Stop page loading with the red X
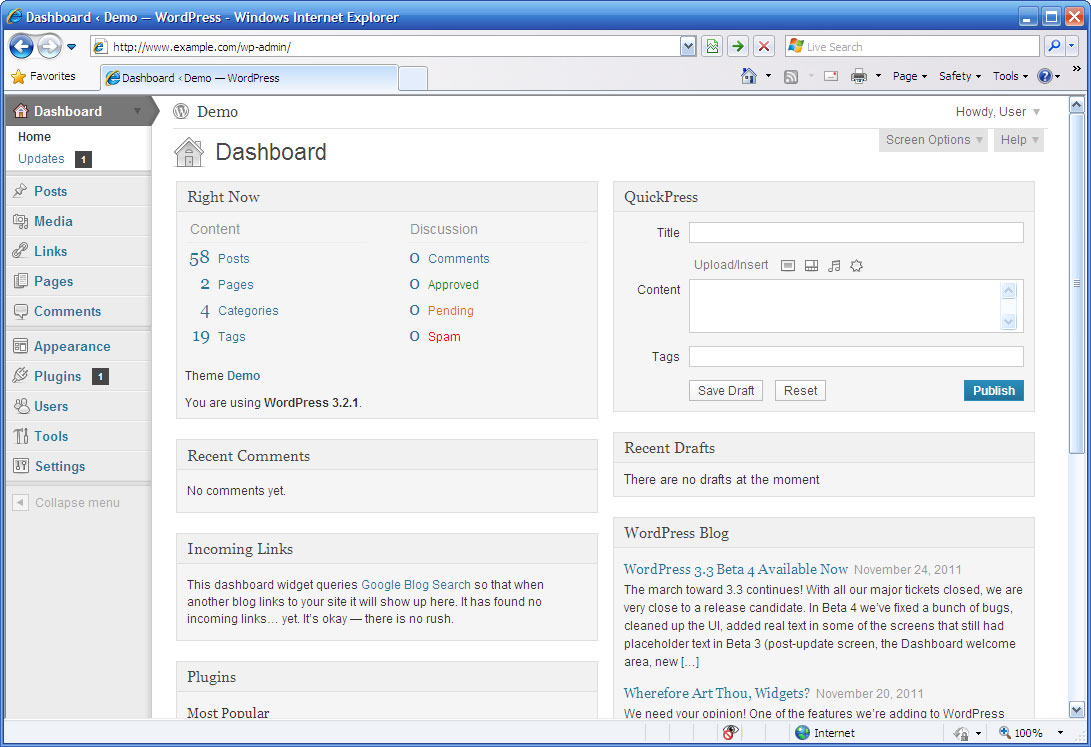The height and width of the screenshot is (747, 1091). 764,47
